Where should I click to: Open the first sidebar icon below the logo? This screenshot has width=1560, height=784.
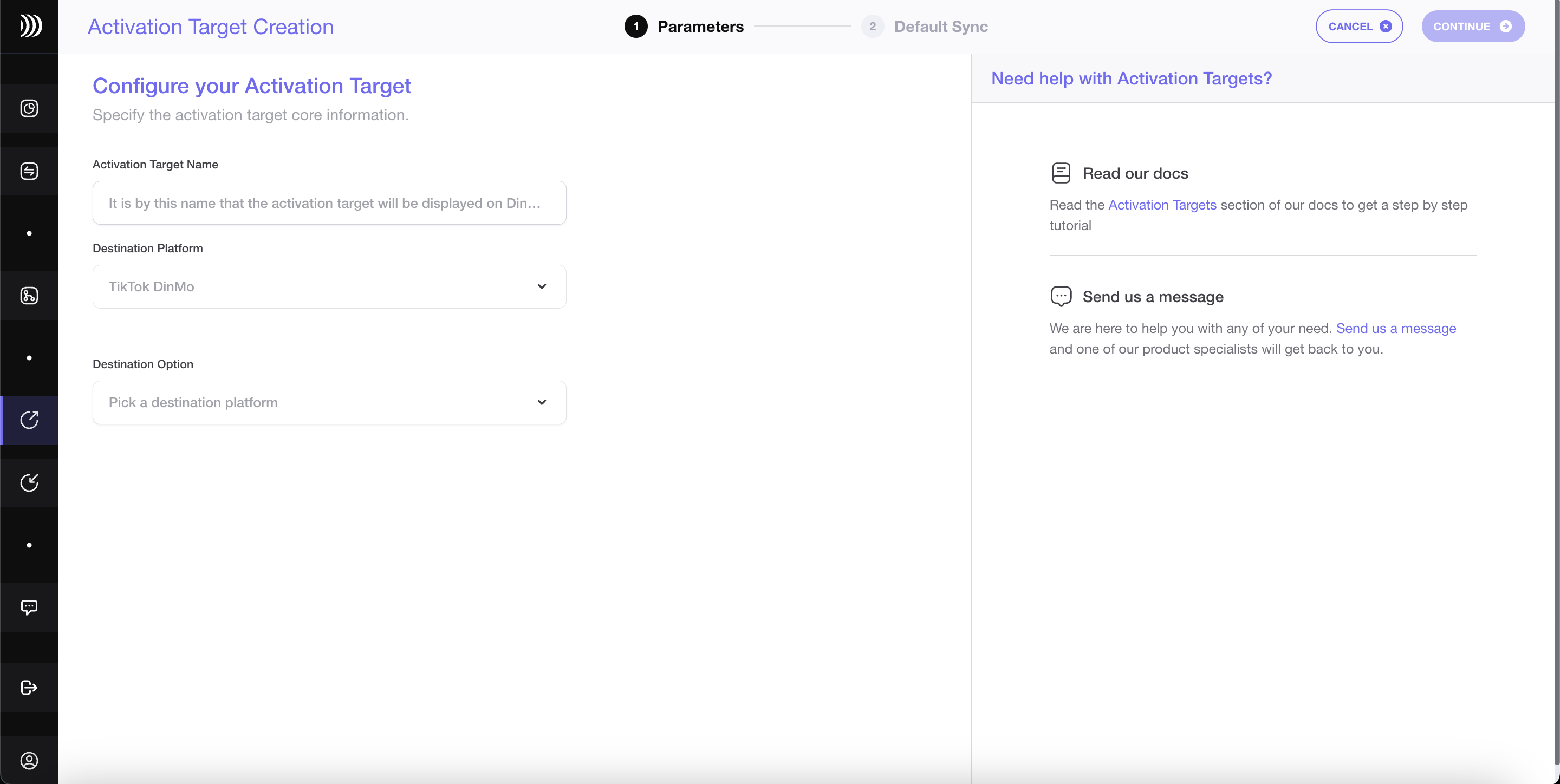click(29, 108)
